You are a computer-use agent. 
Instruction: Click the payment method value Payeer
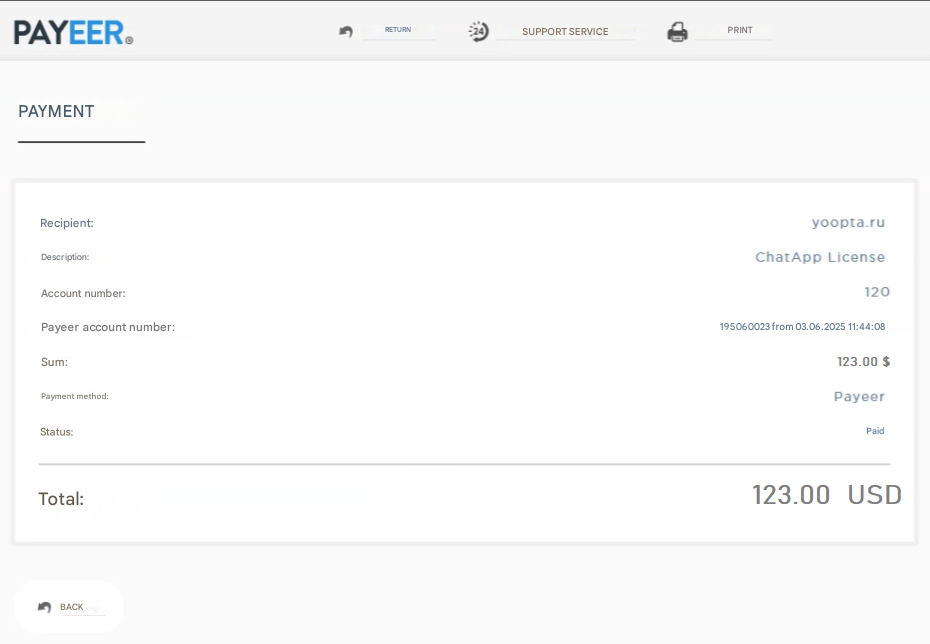pos(859,397)
